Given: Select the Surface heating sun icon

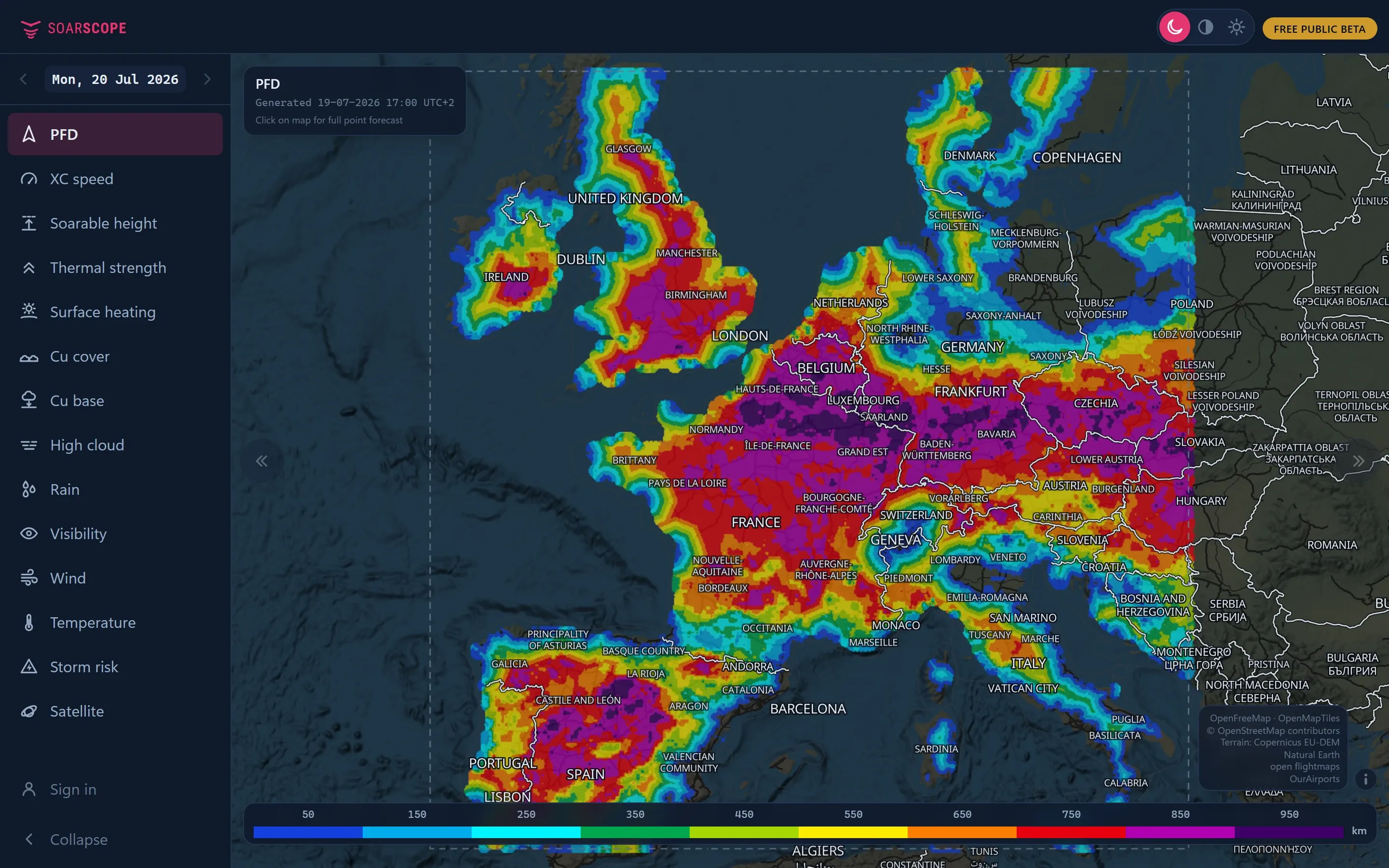Looking at the screenshot, I should tap(29, 312).
